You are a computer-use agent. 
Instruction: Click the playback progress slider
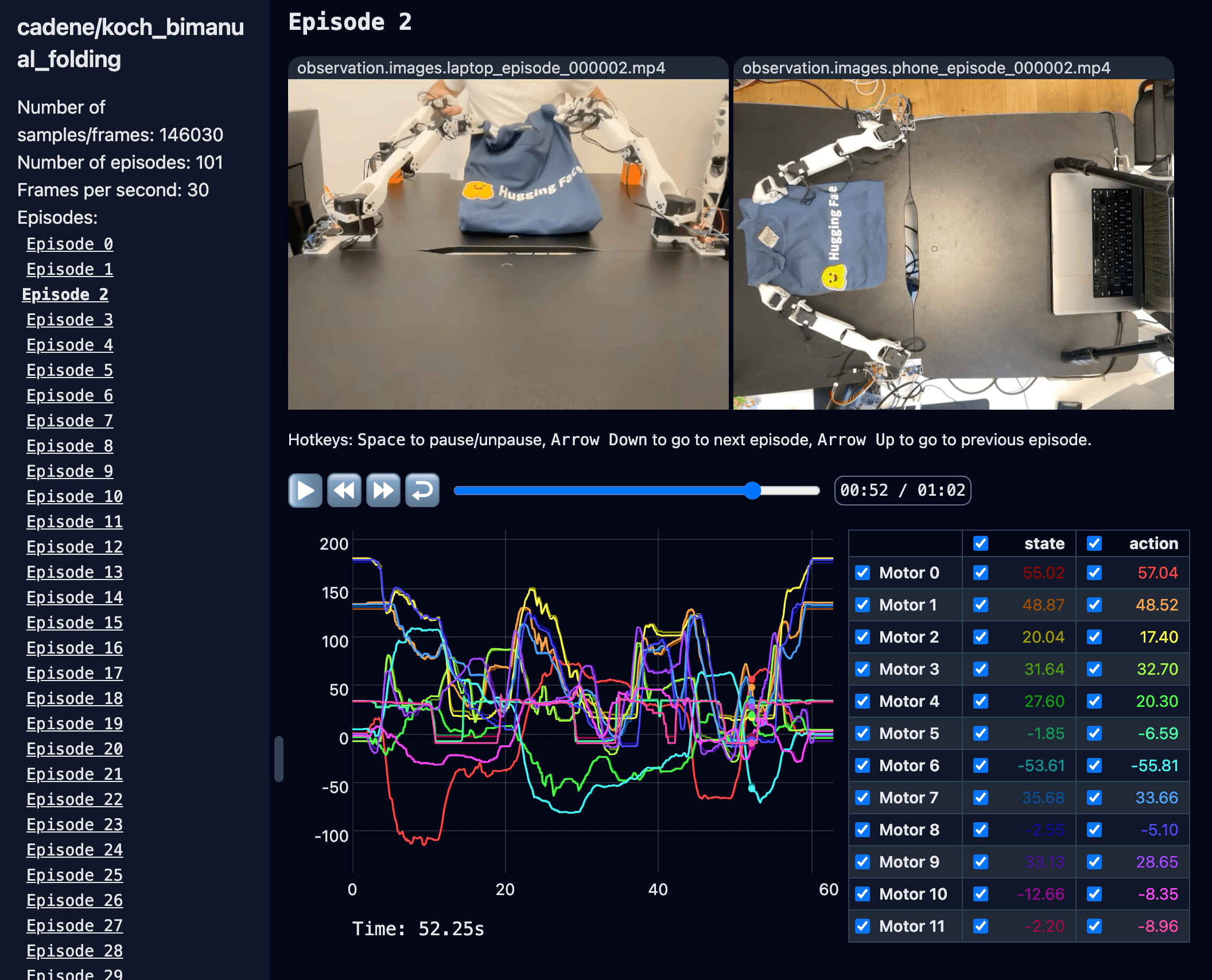tap(636, 491)
